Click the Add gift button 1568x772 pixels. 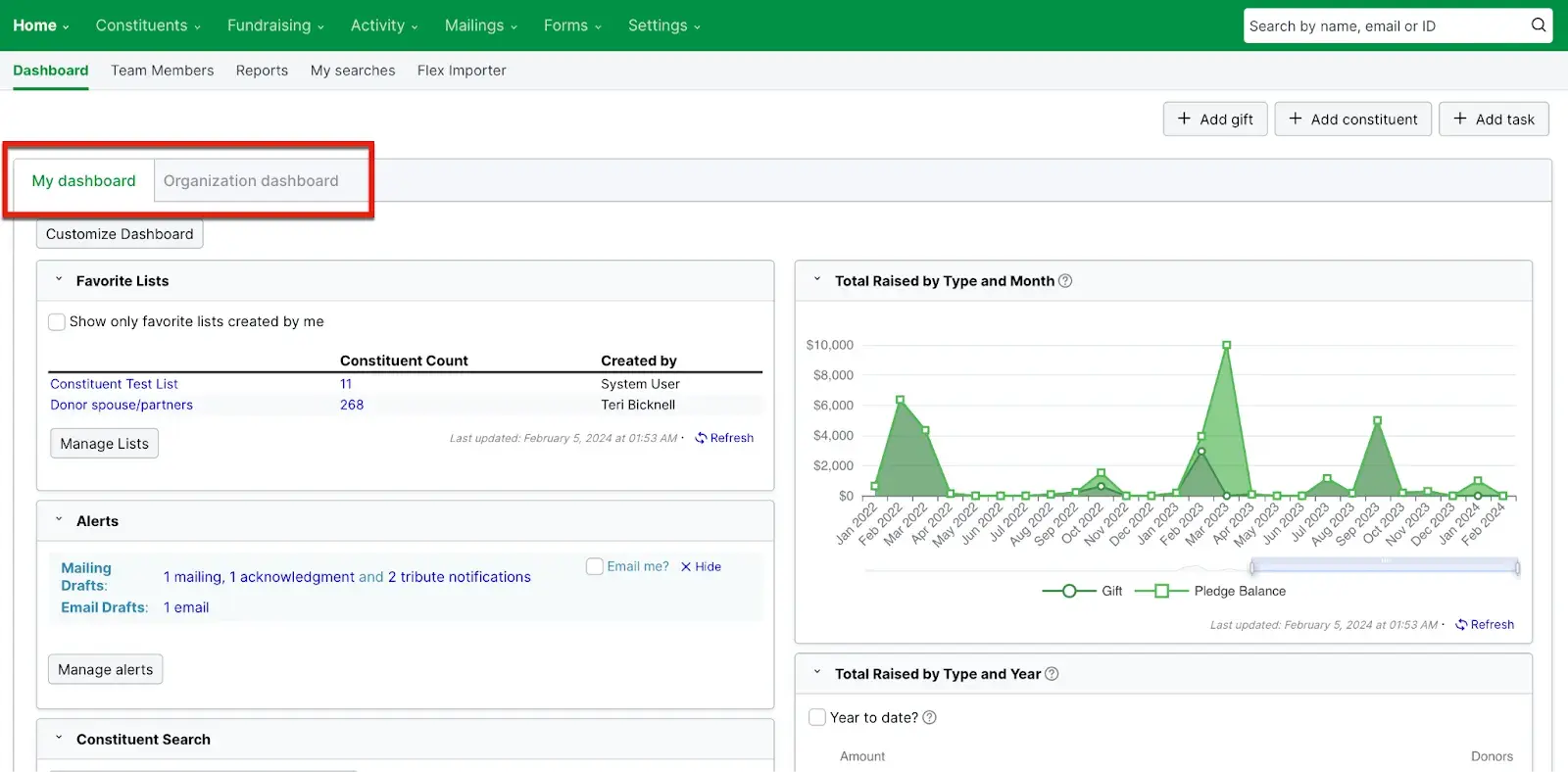pyautogui.click(x=1214, y=120)
